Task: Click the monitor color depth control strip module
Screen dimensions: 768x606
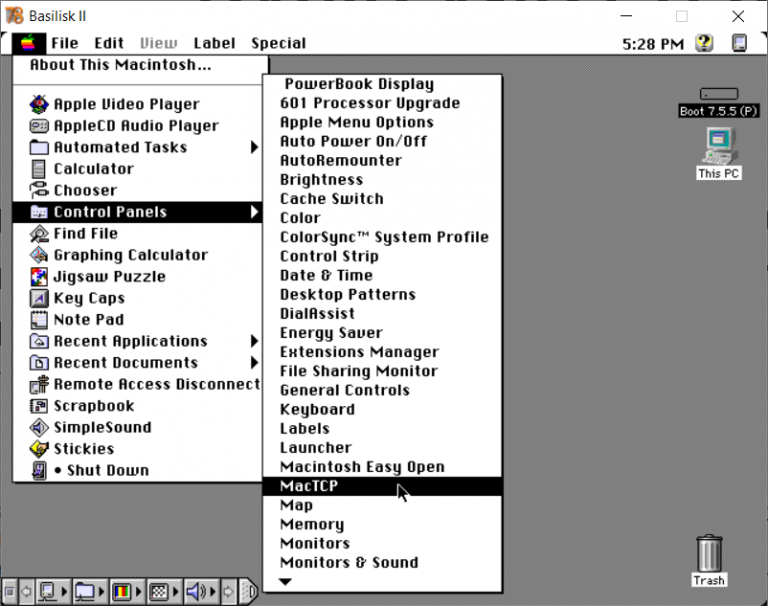Action: point(127,592)
